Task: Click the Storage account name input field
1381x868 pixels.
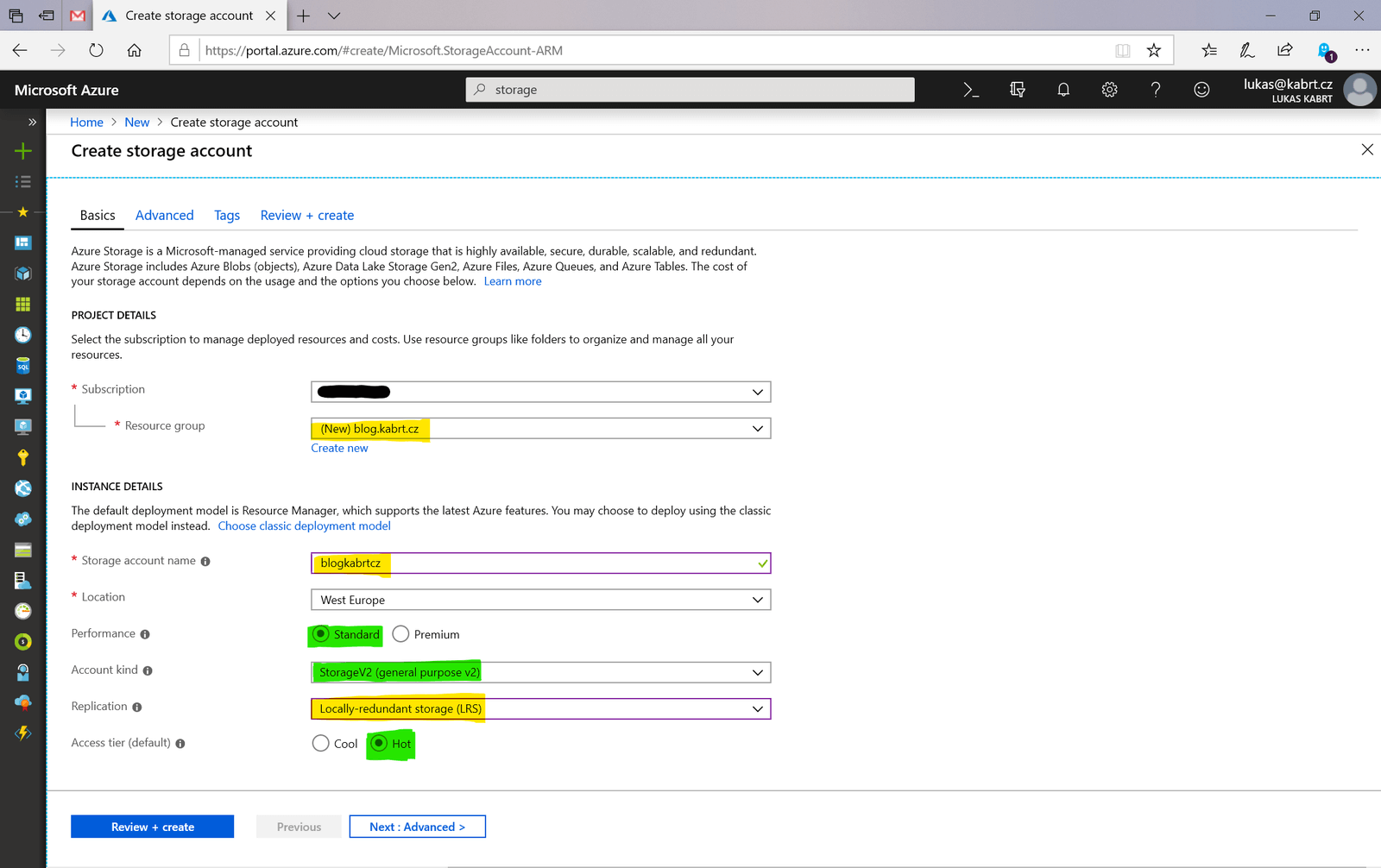Action: click(x=540, y=563)
